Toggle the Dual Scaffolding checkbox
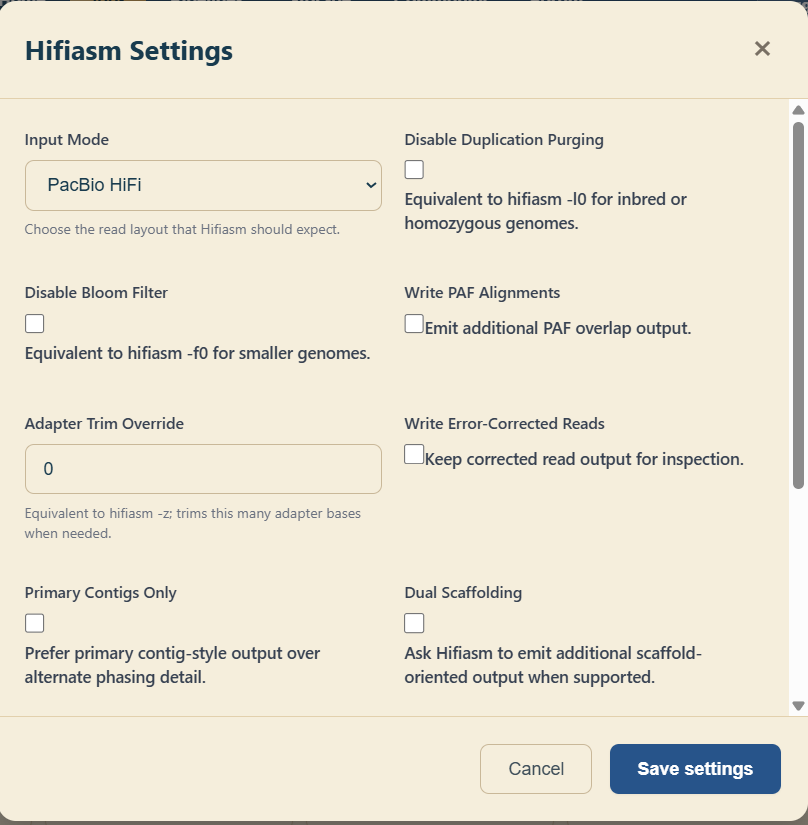 pos(414,623)
